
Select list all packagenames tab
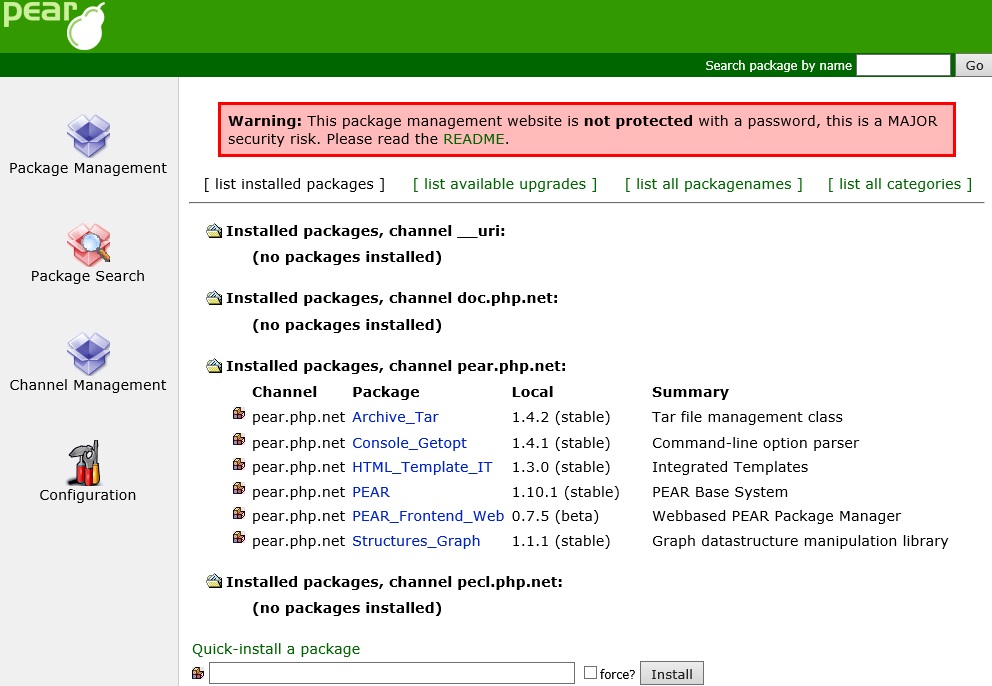pos(714,184)
